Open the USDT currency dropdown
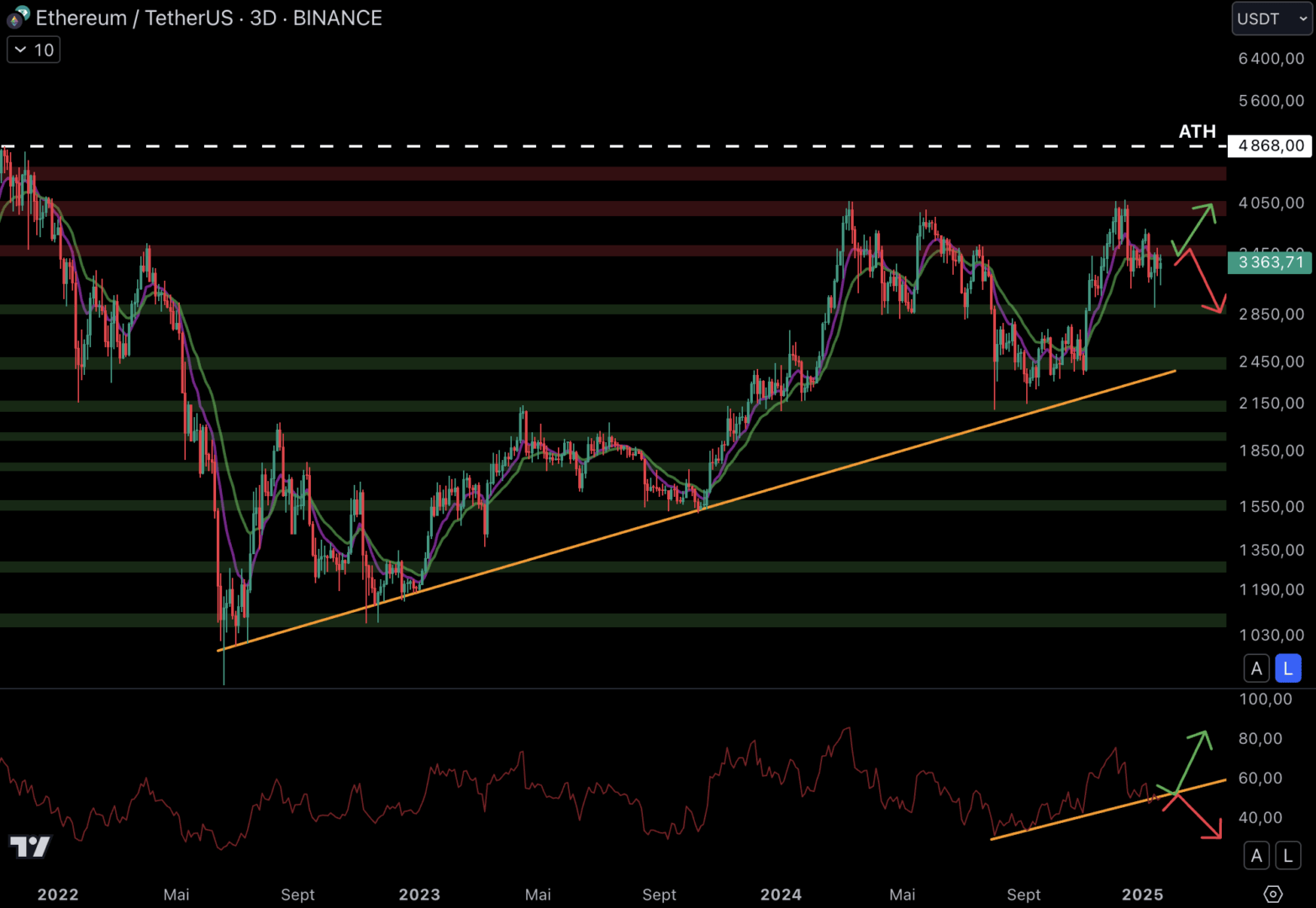 pos(1271,18)
